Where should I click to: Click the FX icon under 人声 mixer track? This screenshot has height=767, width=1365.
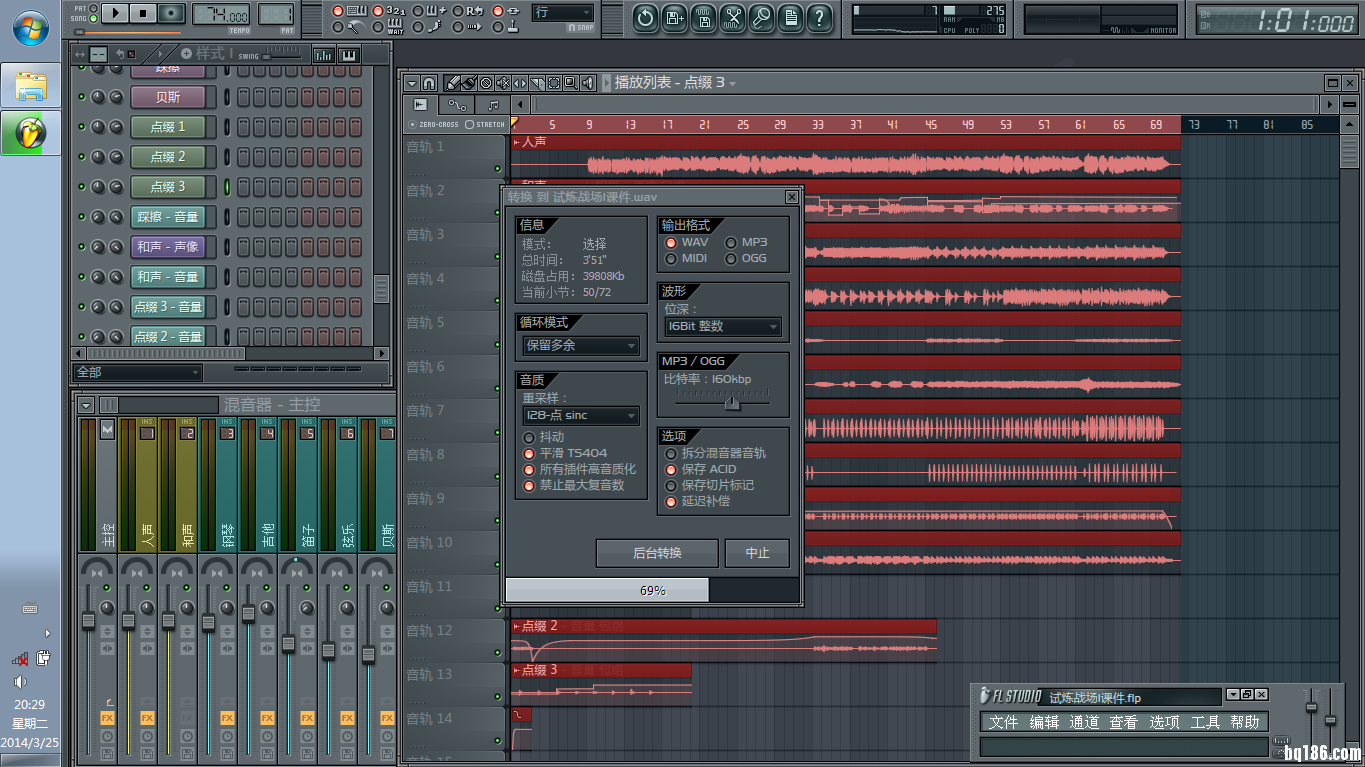coord(147,718)
